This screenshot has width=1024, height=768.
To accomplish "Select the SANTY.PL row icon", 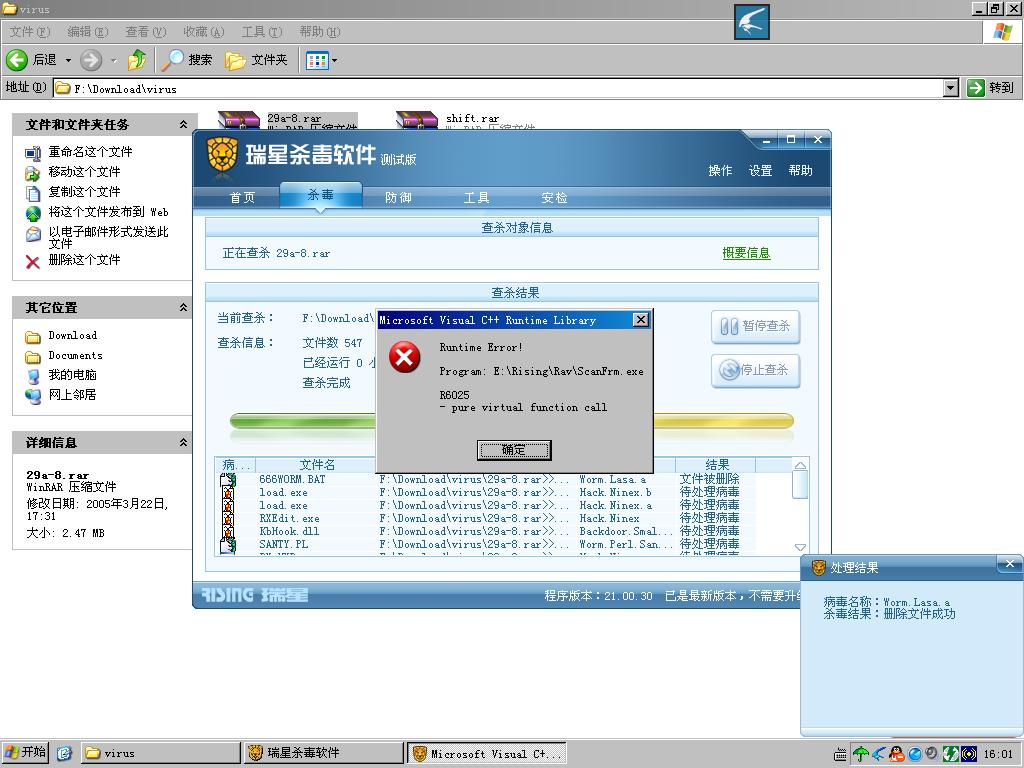I will point(228,545).
